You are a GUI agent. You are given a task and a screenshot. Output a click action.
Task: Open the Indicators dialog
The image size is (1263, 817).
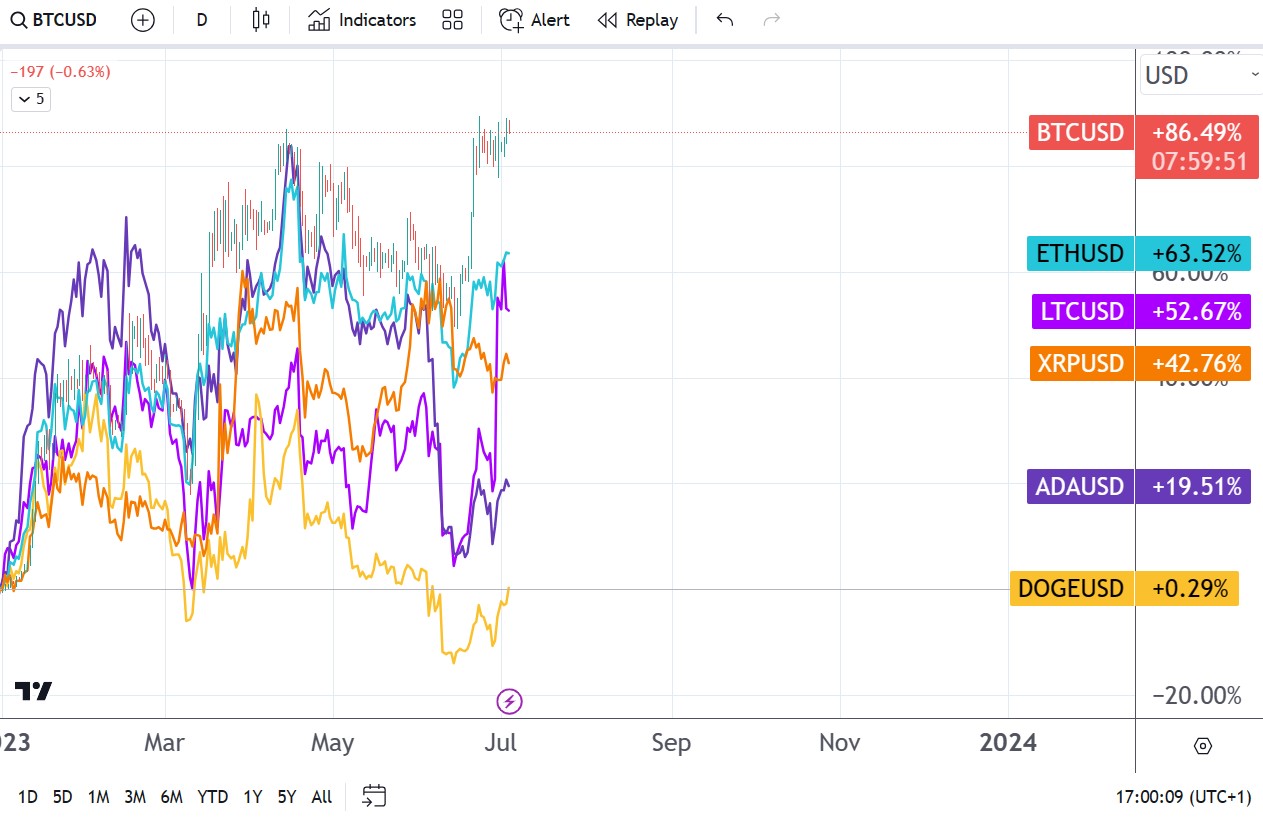coord(362,20)
